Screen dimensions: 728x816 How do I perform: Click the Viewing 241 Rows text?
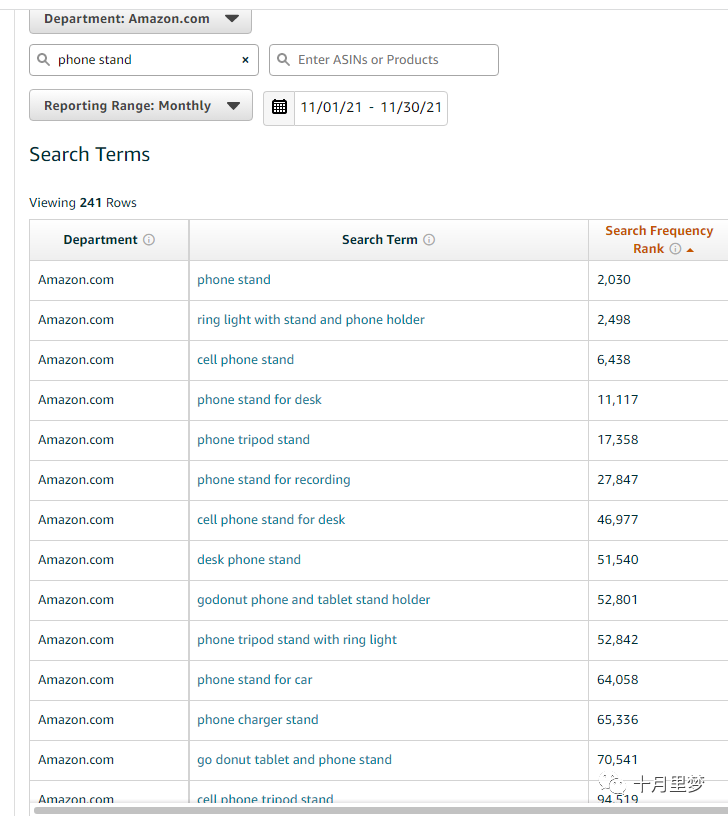point(83,203)
